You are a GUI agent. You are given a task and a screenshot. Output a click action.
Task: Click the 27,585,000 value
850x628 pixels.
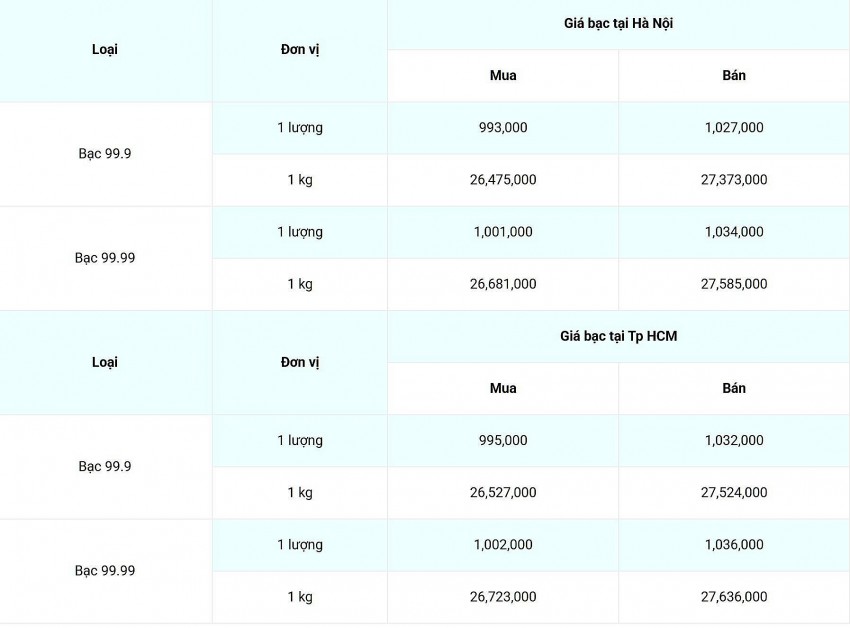pyautogui.click(x=734, y=284)
